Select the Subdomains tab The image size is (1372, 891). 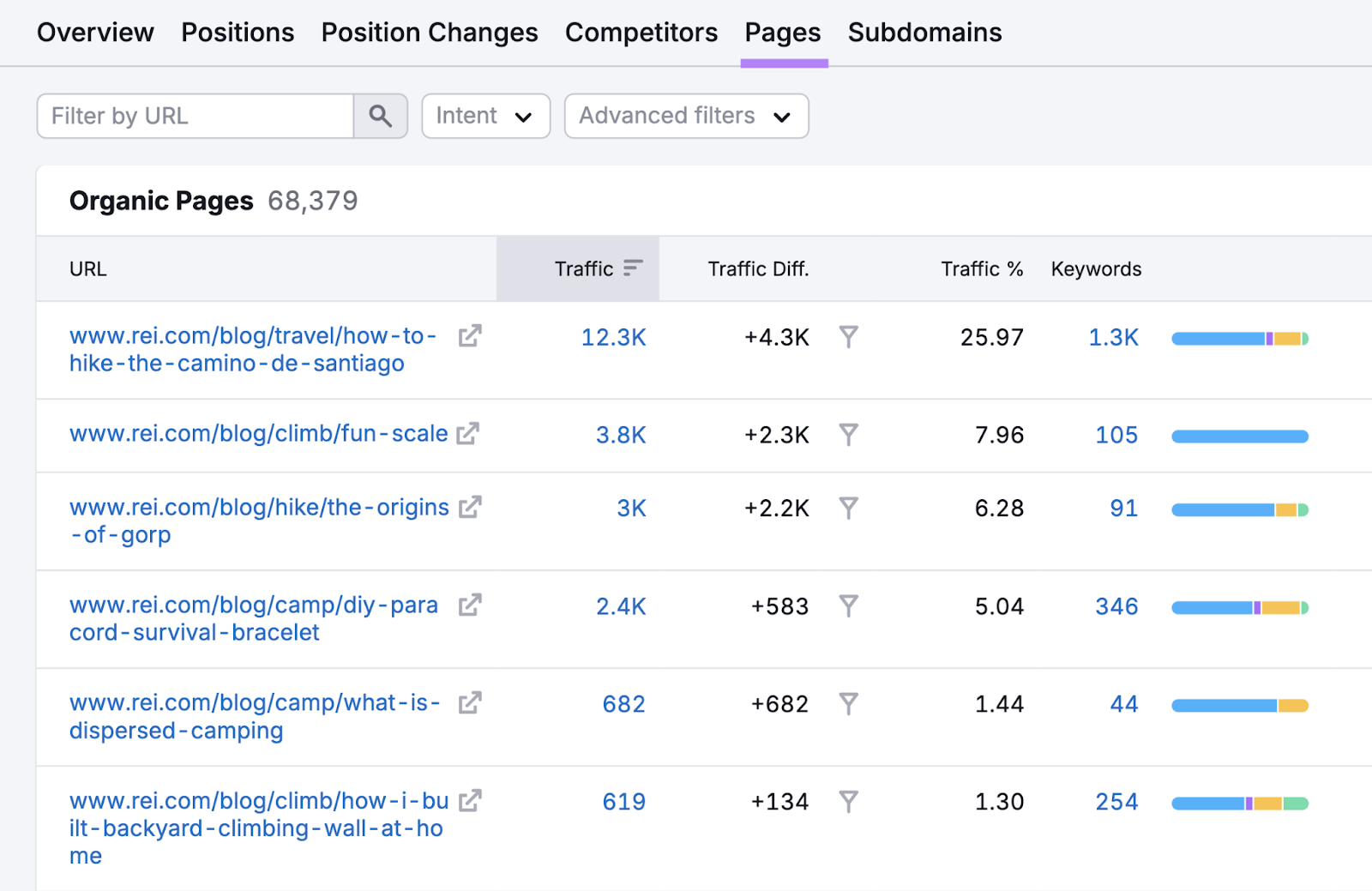924,33
